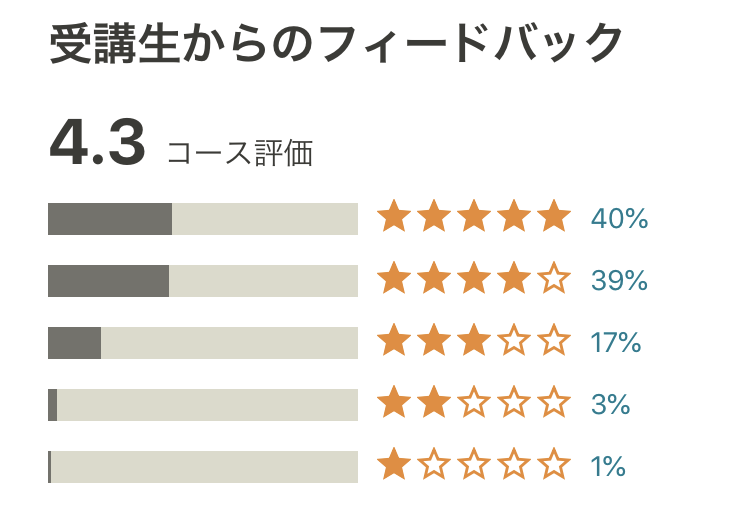Click the one-star rating stars
Viewport: 736px width, 518px height.
[473, 466]
